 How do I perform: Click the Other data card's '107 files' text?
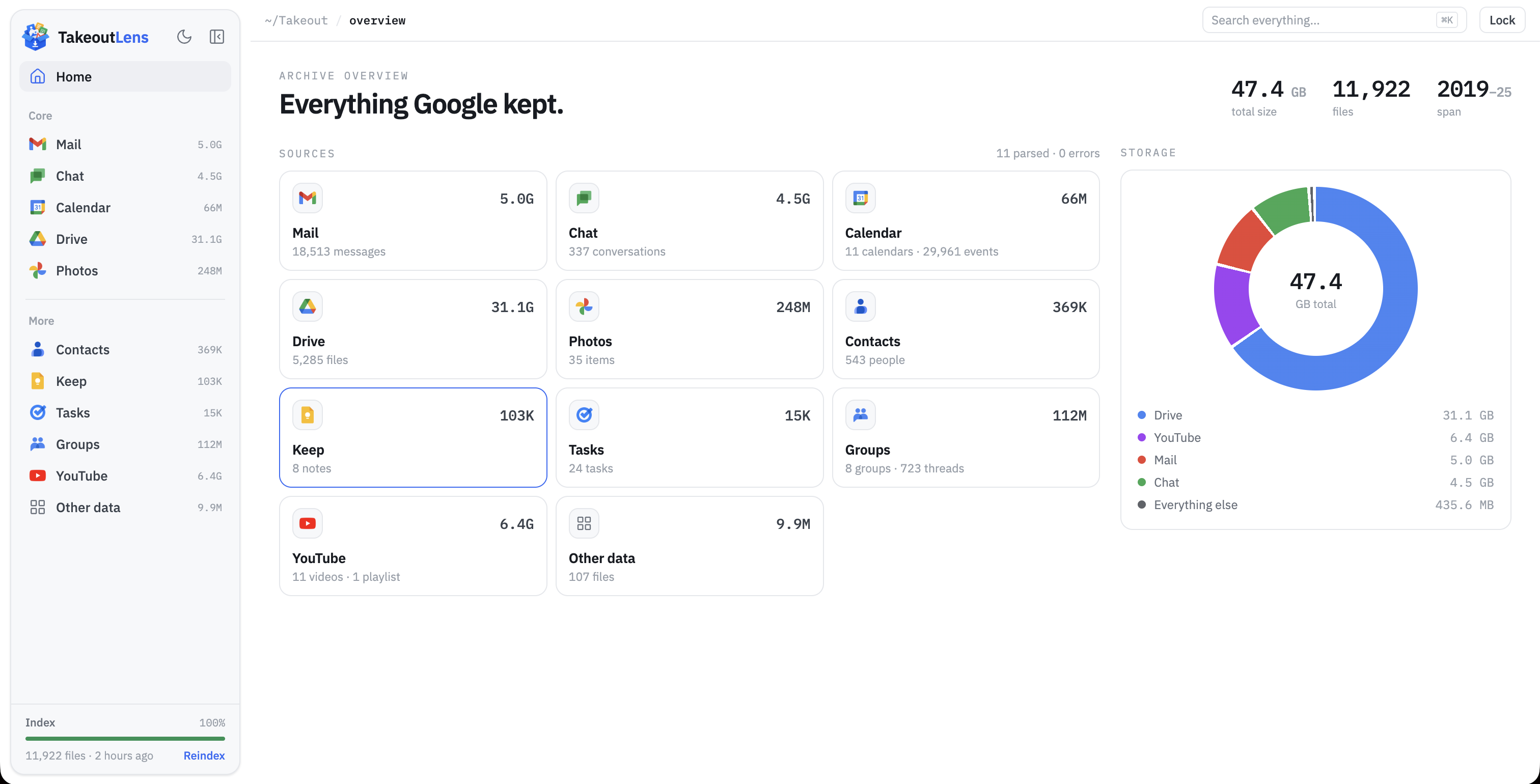[x=591, y=577]
